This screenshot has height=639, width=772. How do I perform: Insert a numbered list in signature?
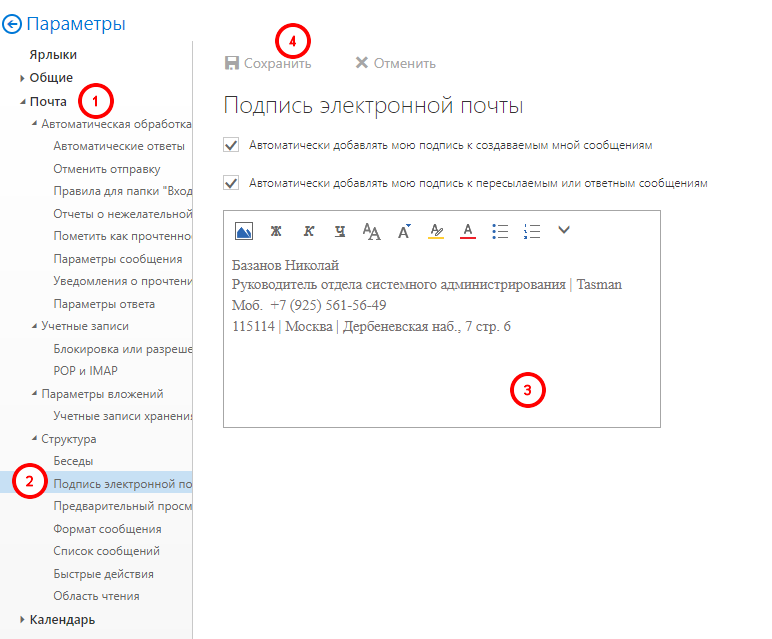(532, 231)
